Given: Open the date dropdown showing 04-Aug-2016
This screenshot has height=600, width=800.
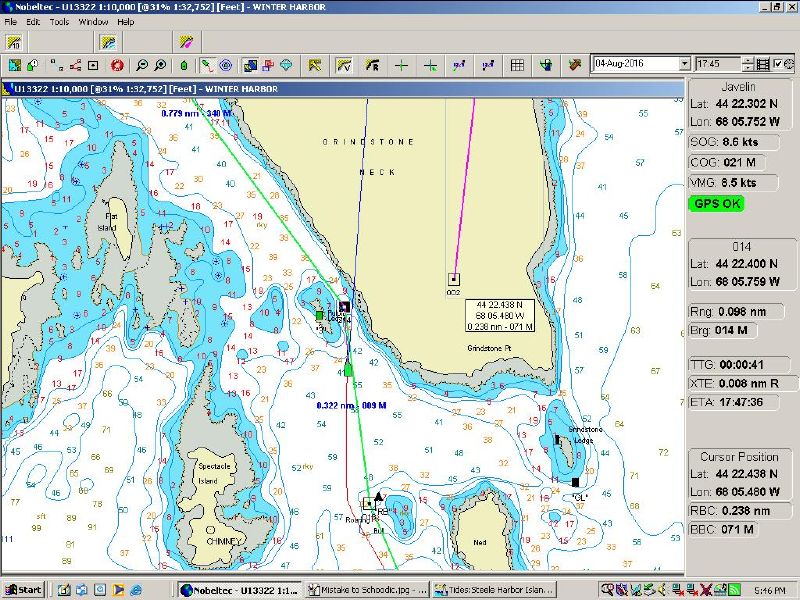Looking at the screenshot, I should (x=684, y=64).
